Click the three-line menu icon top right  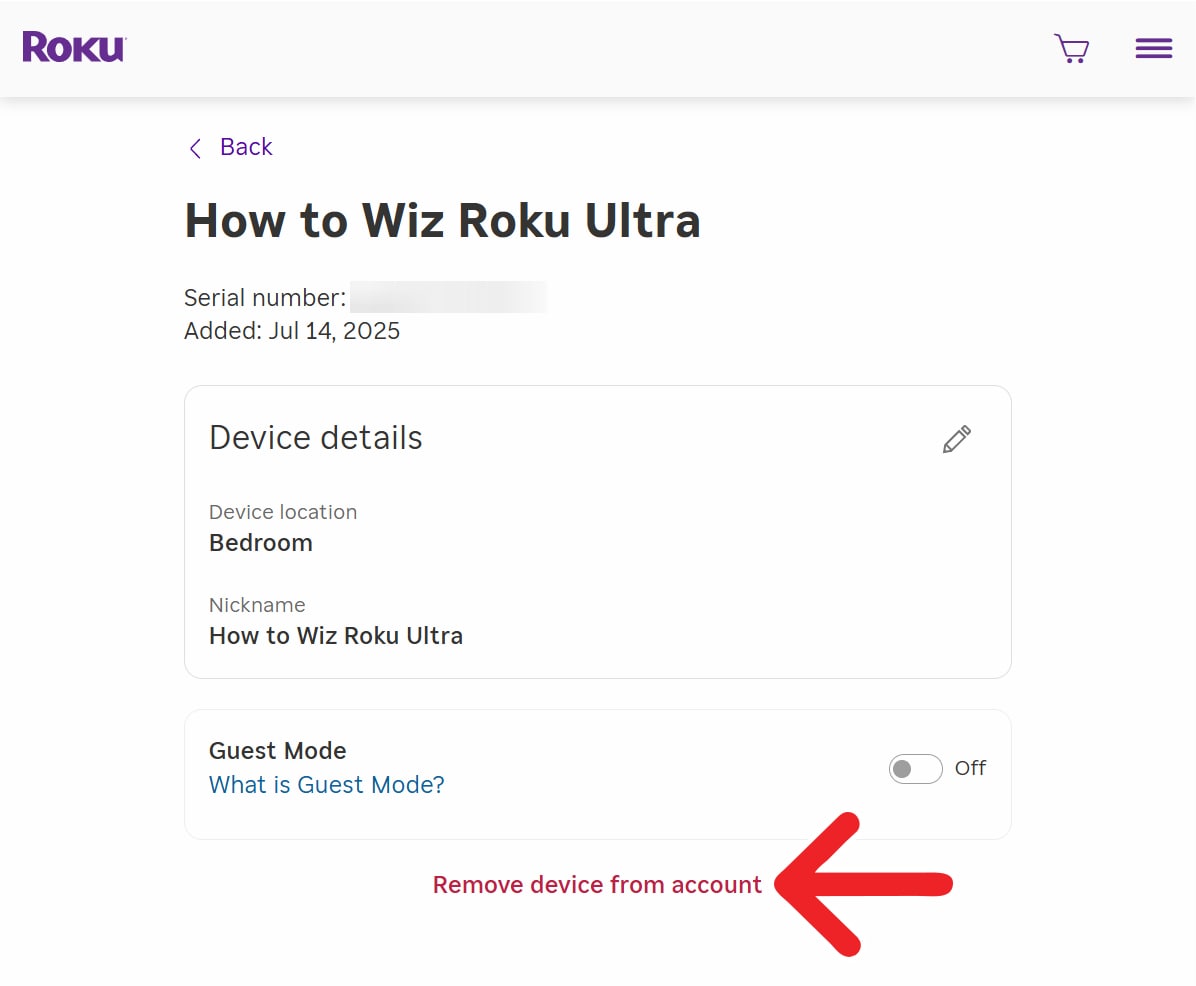coord(1153,47)
